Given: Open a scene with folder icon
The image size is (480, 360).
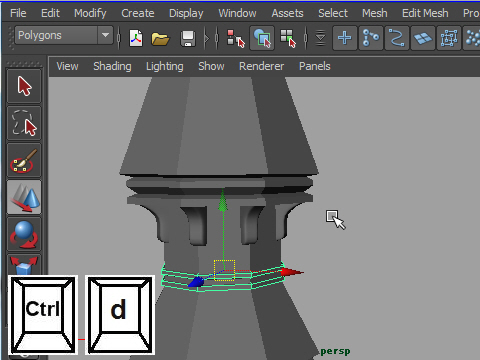Looking at the screenshot, I should pyautogui.click(x=160, y=38).
